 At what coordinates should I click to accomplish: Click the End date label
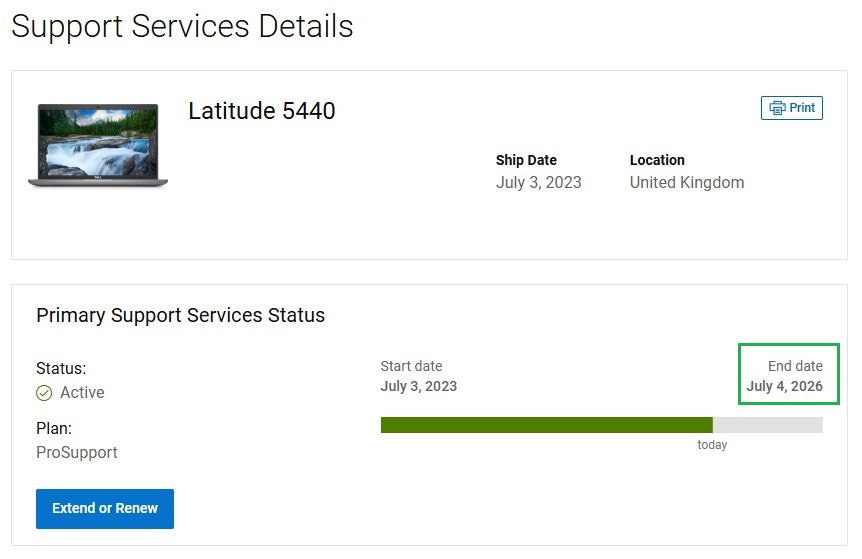(x=795, y=366)
